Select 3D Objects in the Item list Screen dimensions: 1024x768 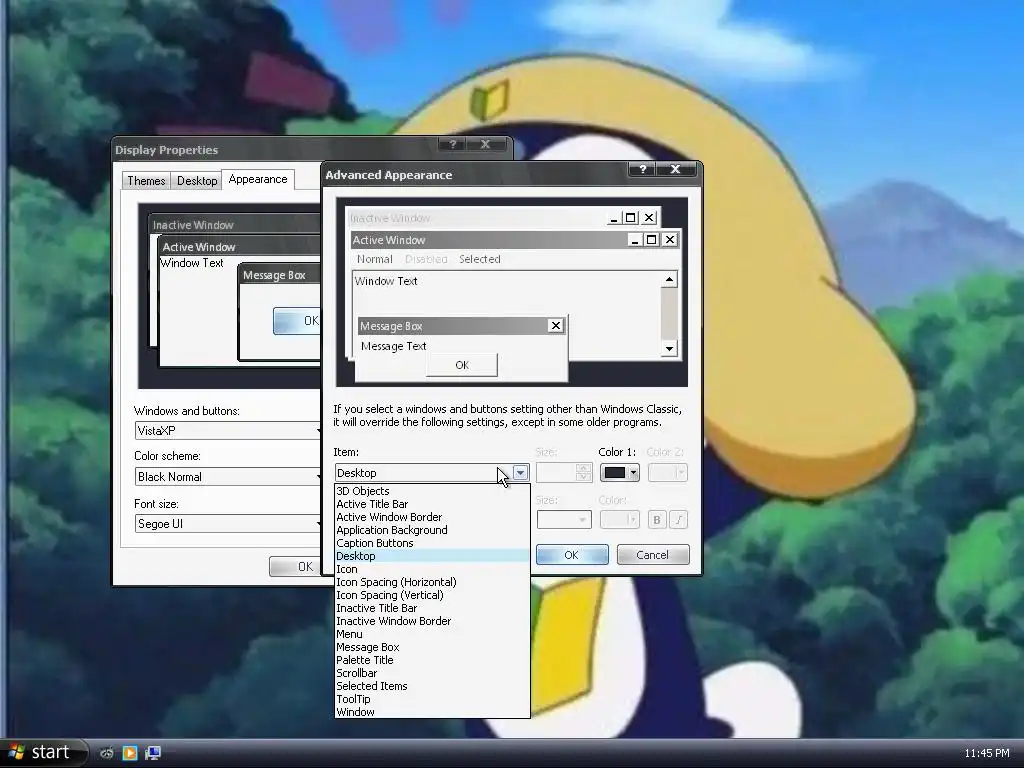point(432,491)
